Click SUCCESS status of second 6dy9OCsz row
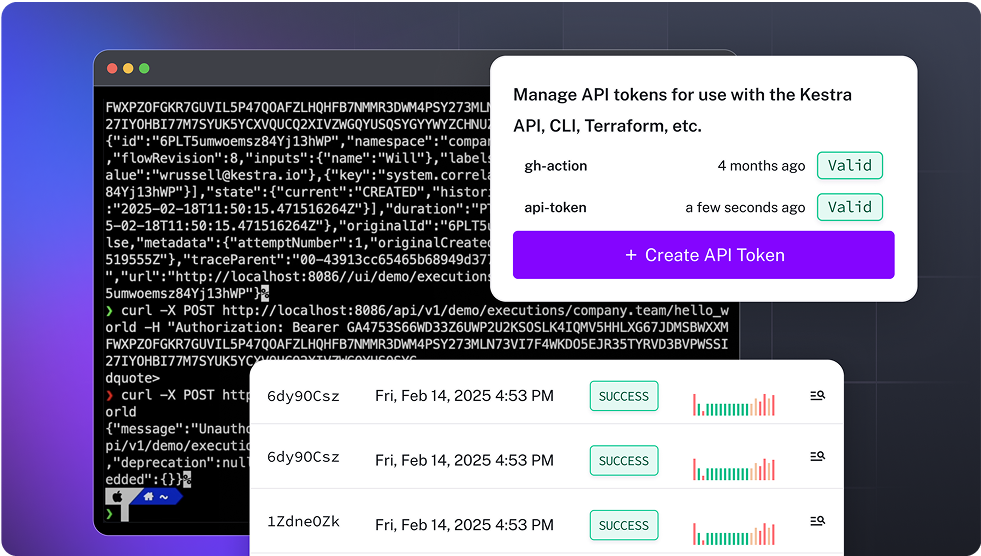This screenshot has height=556, width=981. 624,461
